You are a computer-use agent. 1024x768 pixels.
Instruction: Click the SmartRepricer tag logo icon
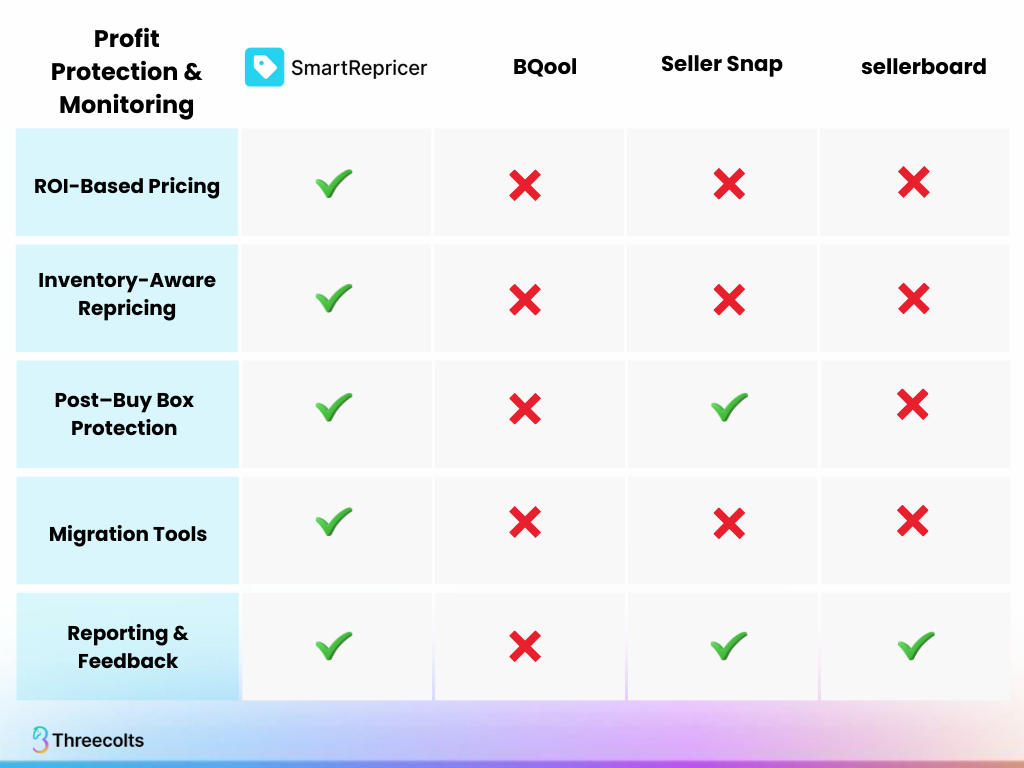(264, 67)
